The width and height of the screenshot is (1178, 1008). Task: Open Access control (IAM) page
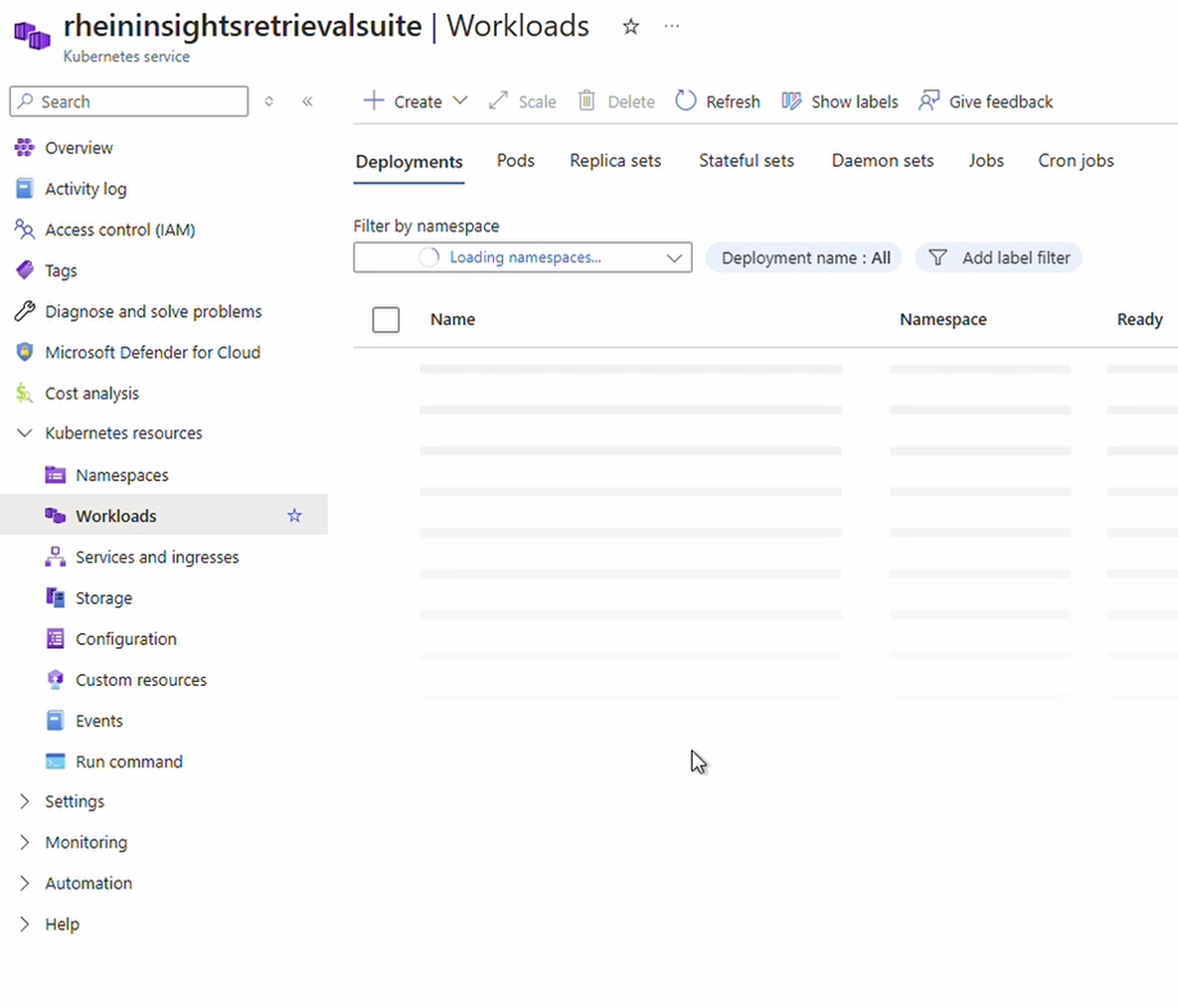120,229
